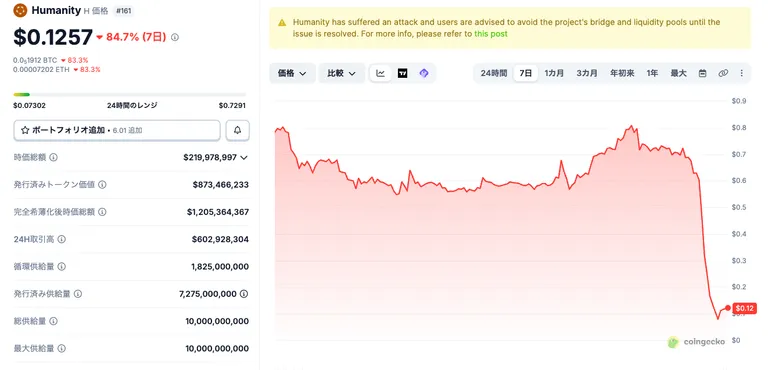Viewport: 768px width, 370px height.
Task: Switch to the line chart view icon
Action: (381, 74)
